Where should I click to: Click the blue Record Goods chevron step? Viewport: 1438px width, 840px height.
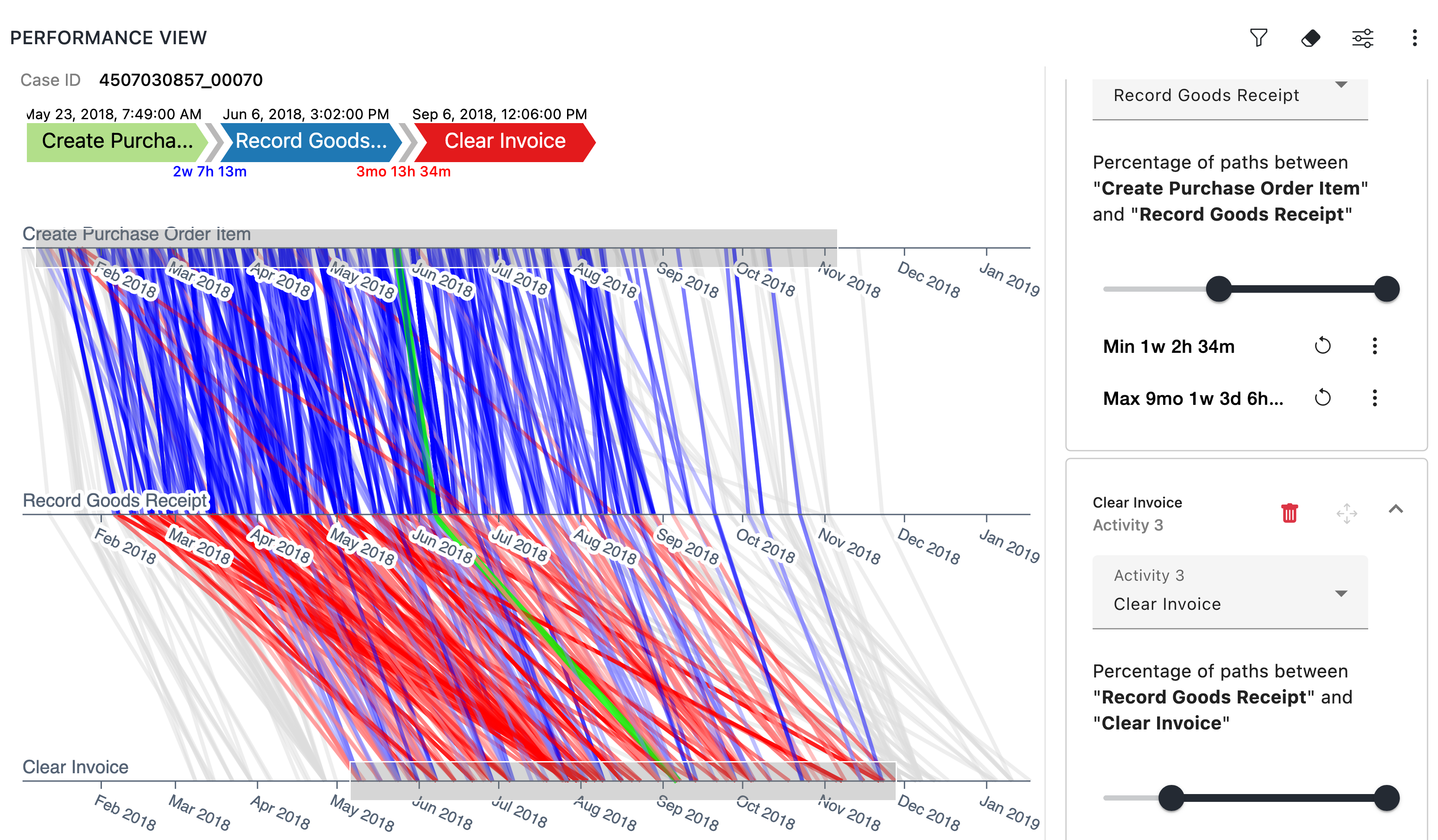pyautogui.click(x=311, y=141)
